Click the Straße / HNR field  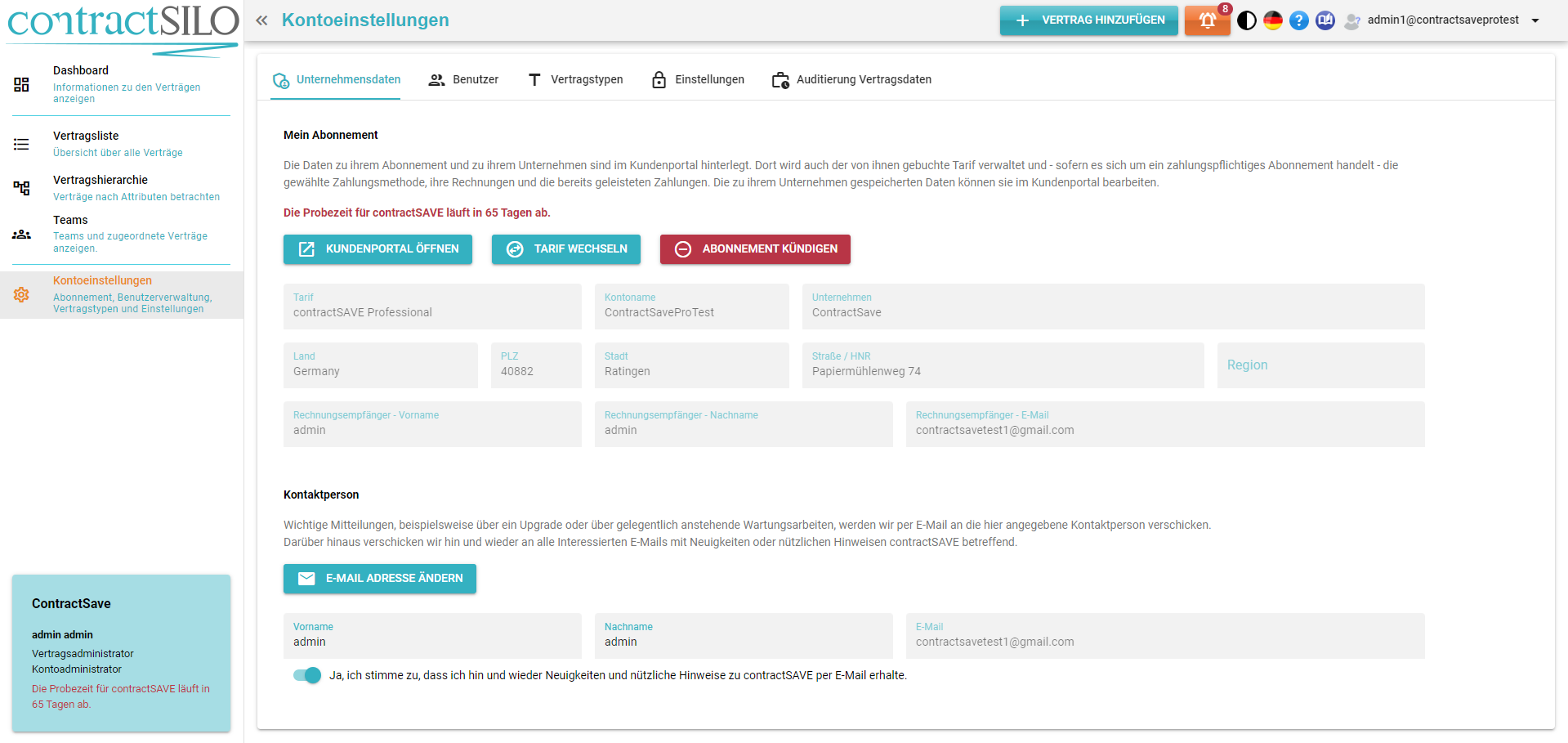[1003, 365]
